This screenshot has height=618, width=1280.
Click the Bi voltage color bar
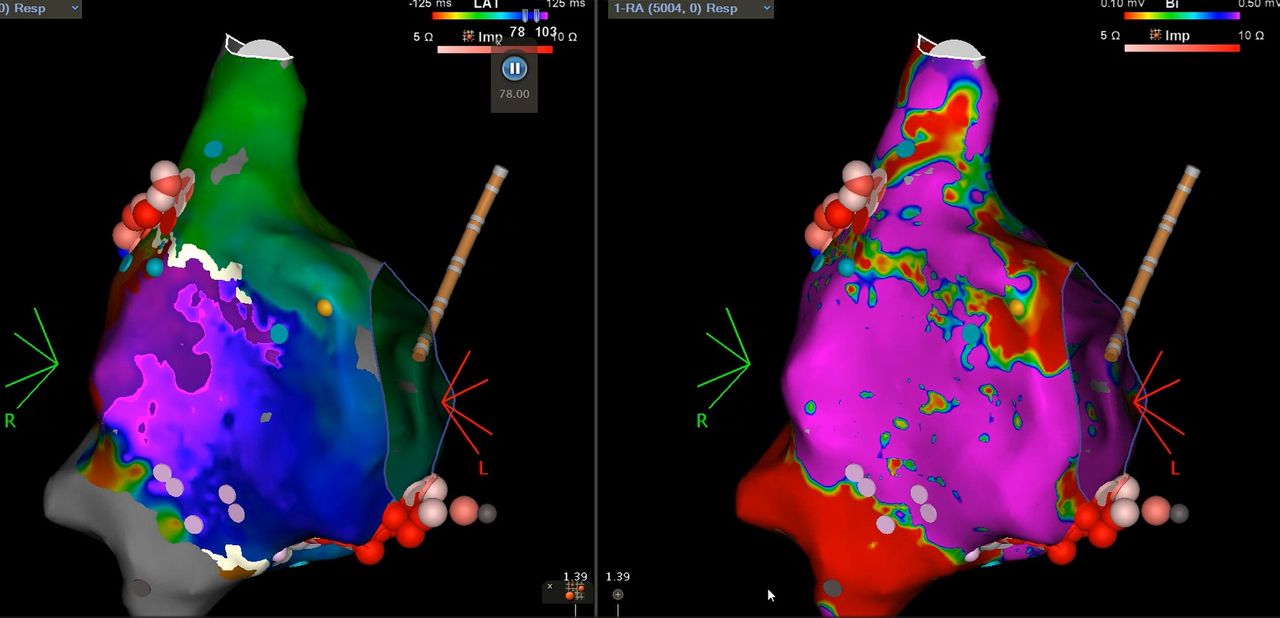pyautogui.click(x=1181, y=16)
